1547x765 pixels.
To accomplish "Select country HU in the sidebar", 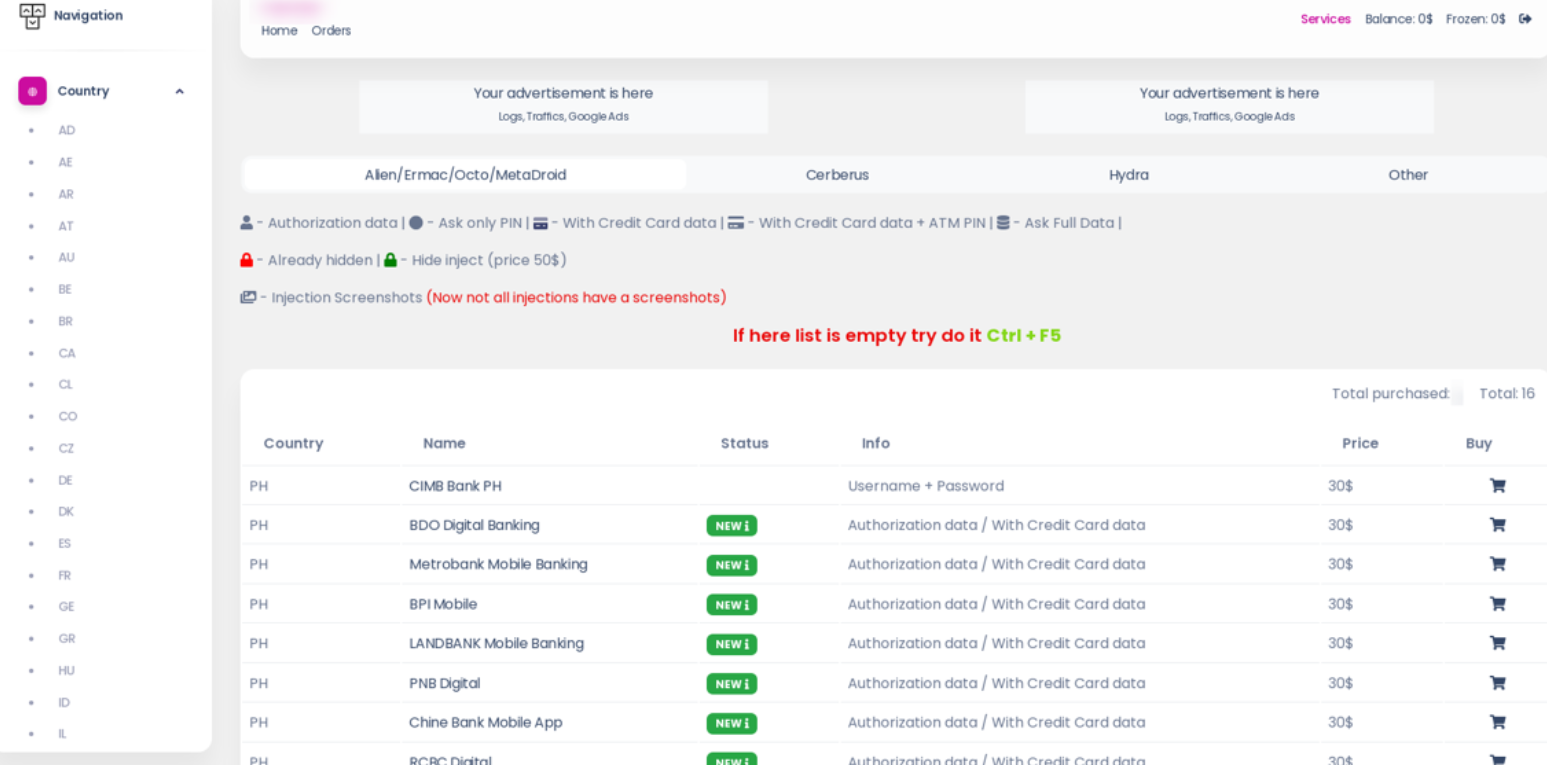I will pos(66,671).
